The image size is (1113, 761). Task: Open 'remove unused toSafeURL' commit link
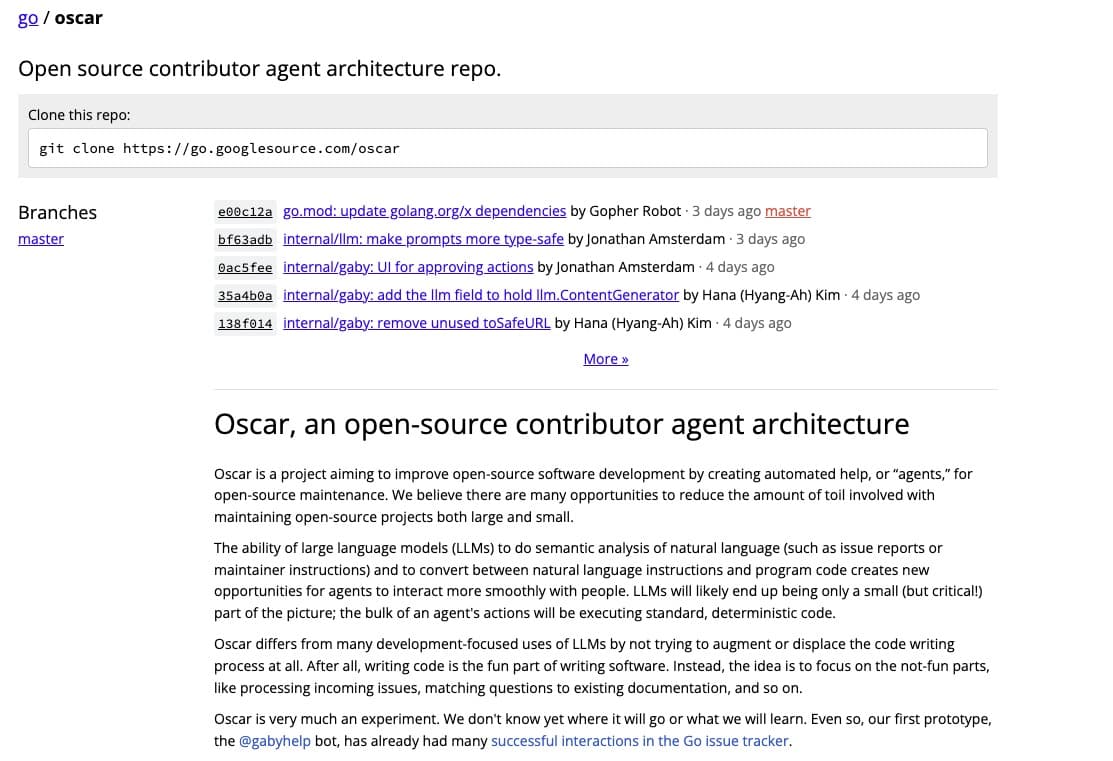click(x=417, y=323)
